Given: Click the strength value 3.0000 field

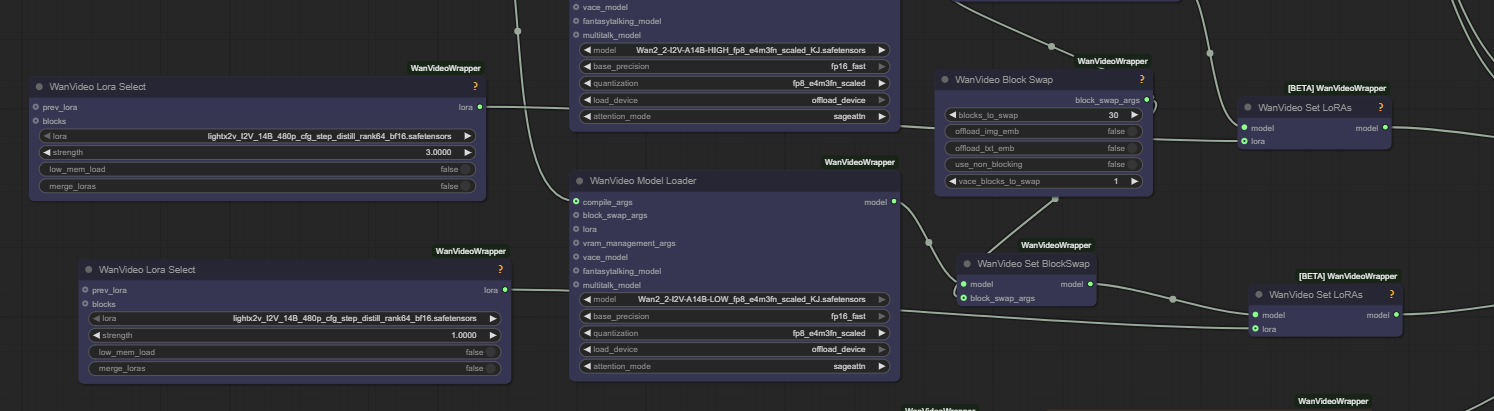Looking at the screenshot, I should (438, 153).
